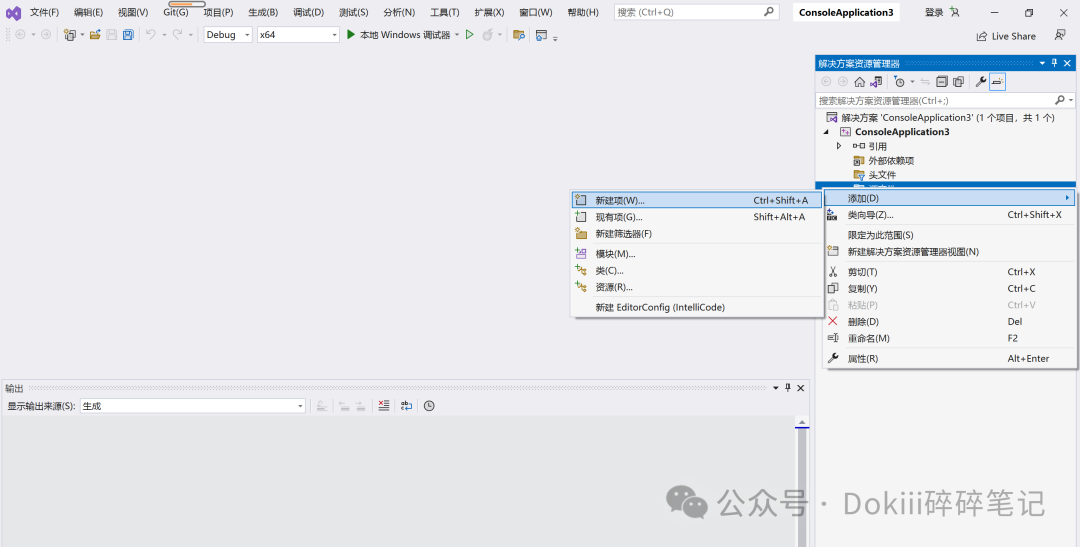Viewport: 1080px width, 547px height.
Task: Click the Visual Studio logo icon
Action: (x=13, y=12)
